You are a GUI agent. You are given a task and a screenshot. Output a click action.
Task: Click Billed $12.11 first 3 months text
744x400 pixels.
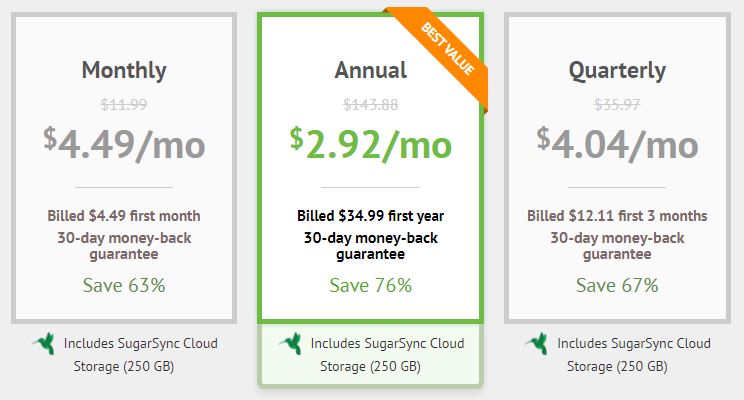[x=617, y=216]
